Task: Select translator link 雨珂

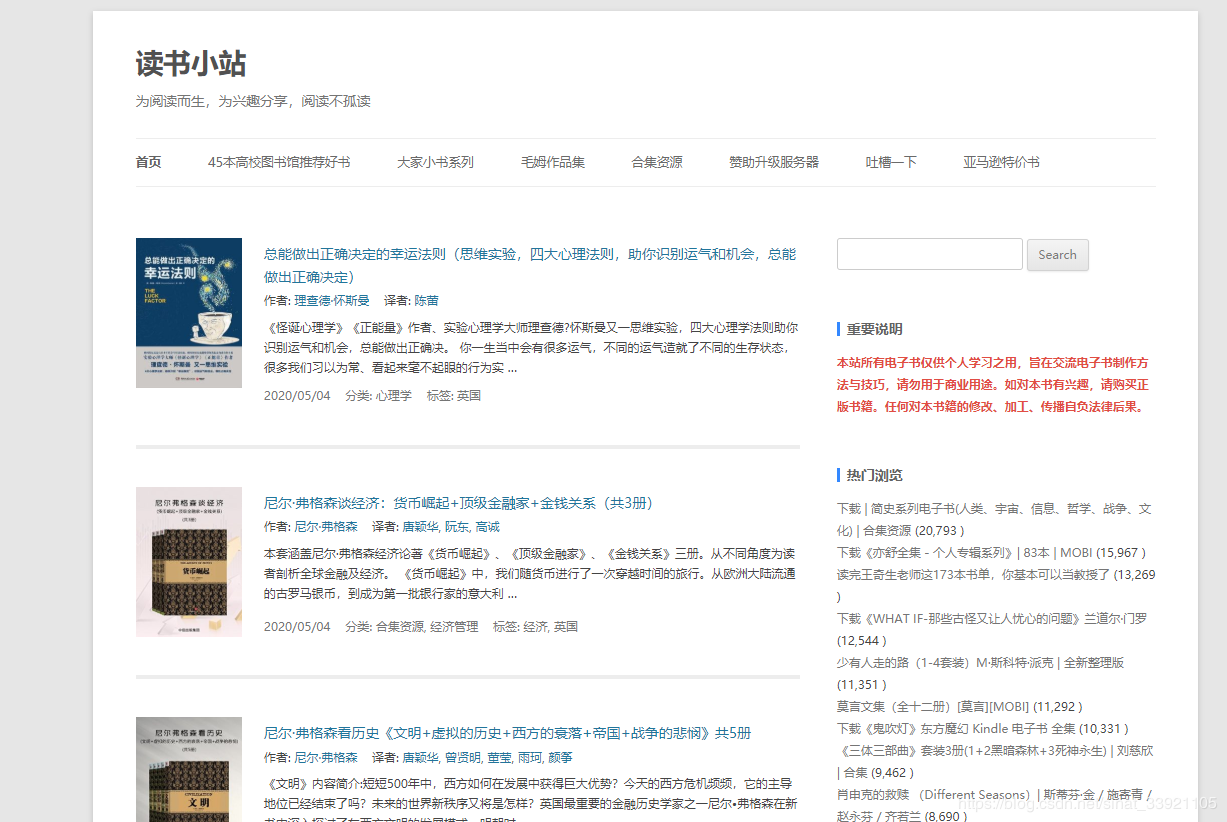Action: point(530,757)
